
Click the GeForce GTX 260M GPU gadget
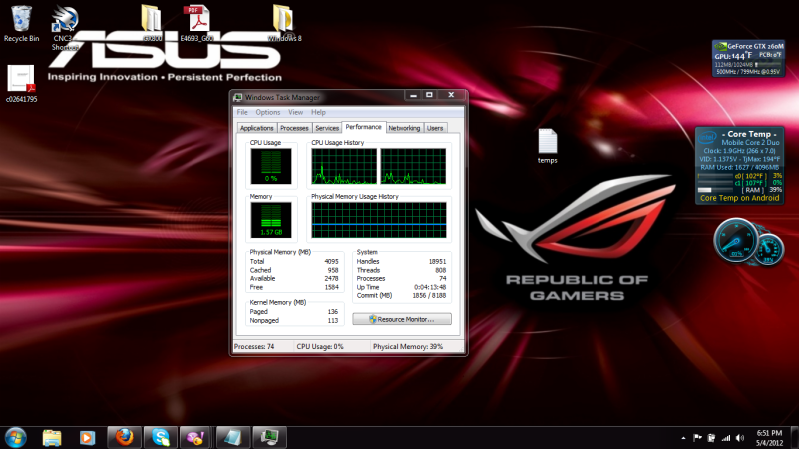click(748, 59)
